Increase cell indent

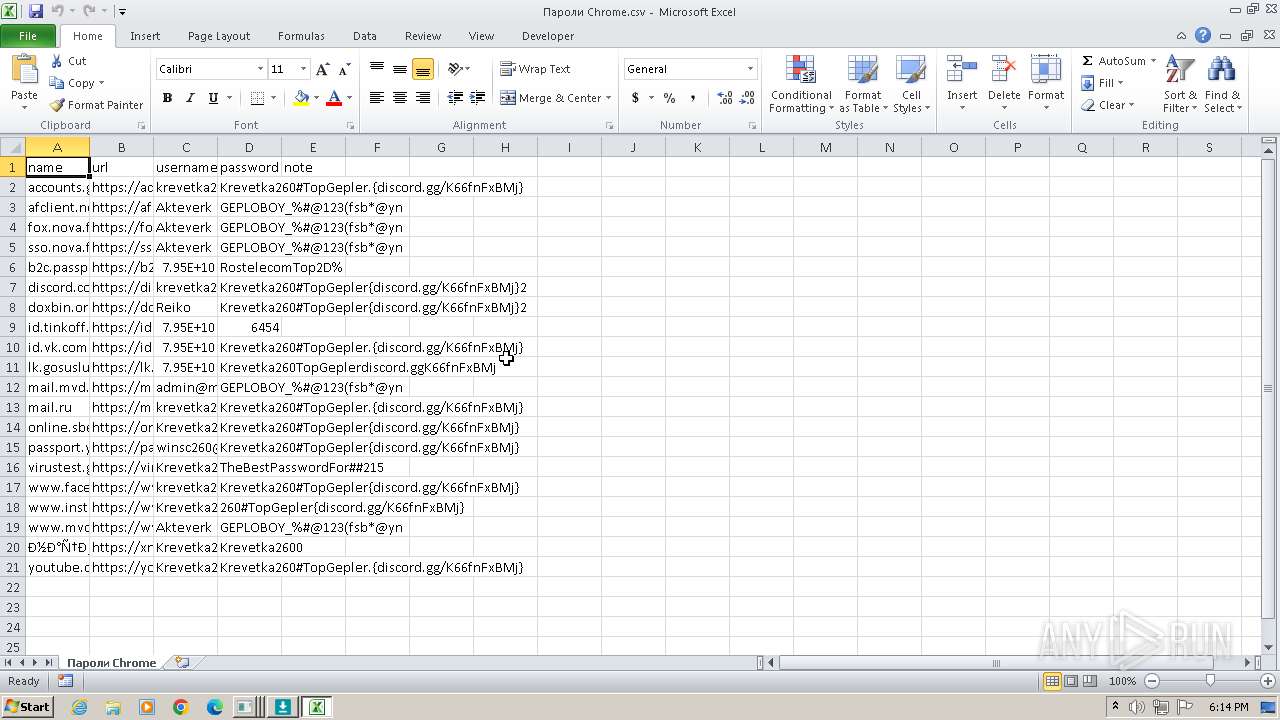click(478, 98)
